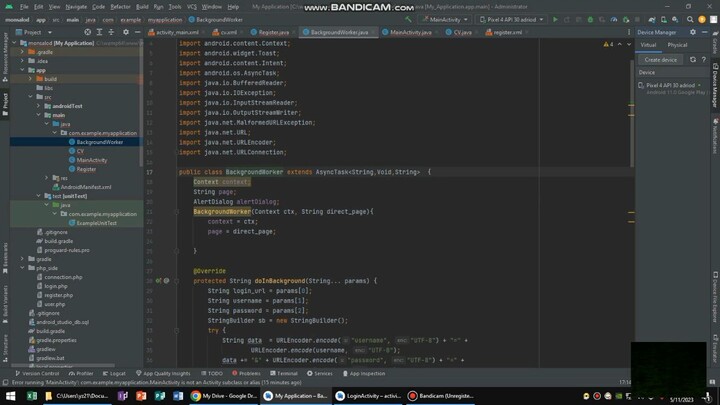Open Device Manager toolbar icon
Viewport: 720px width, 405px height.
664,20
